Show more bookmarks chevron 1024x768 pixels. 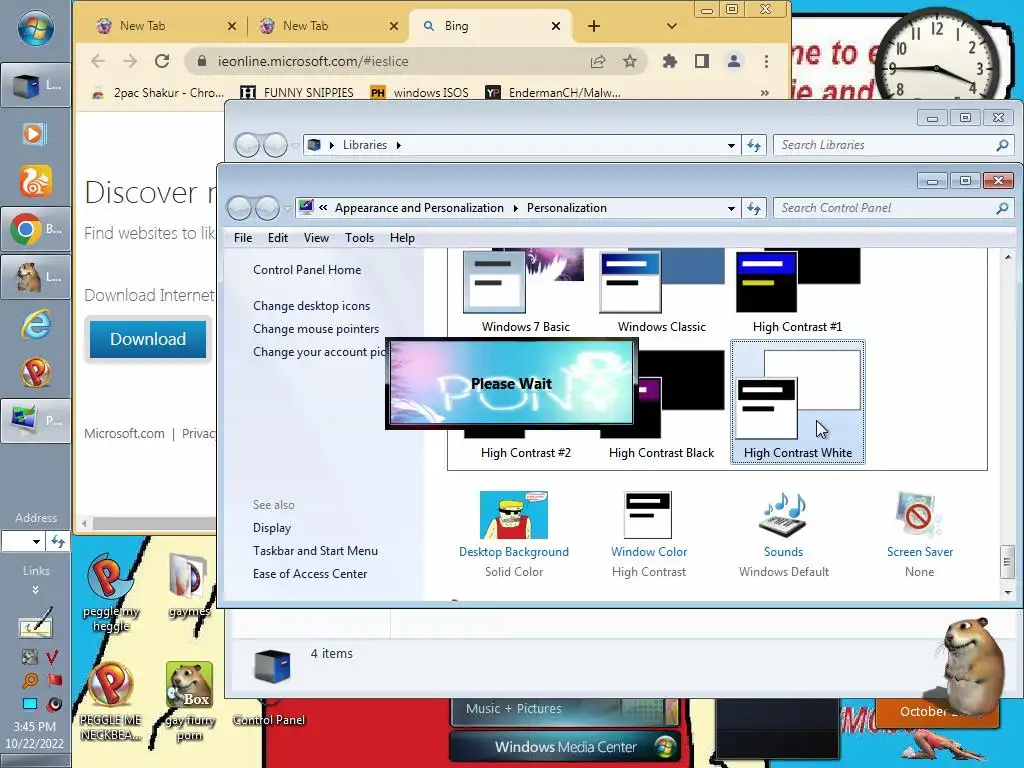(764, 93)
